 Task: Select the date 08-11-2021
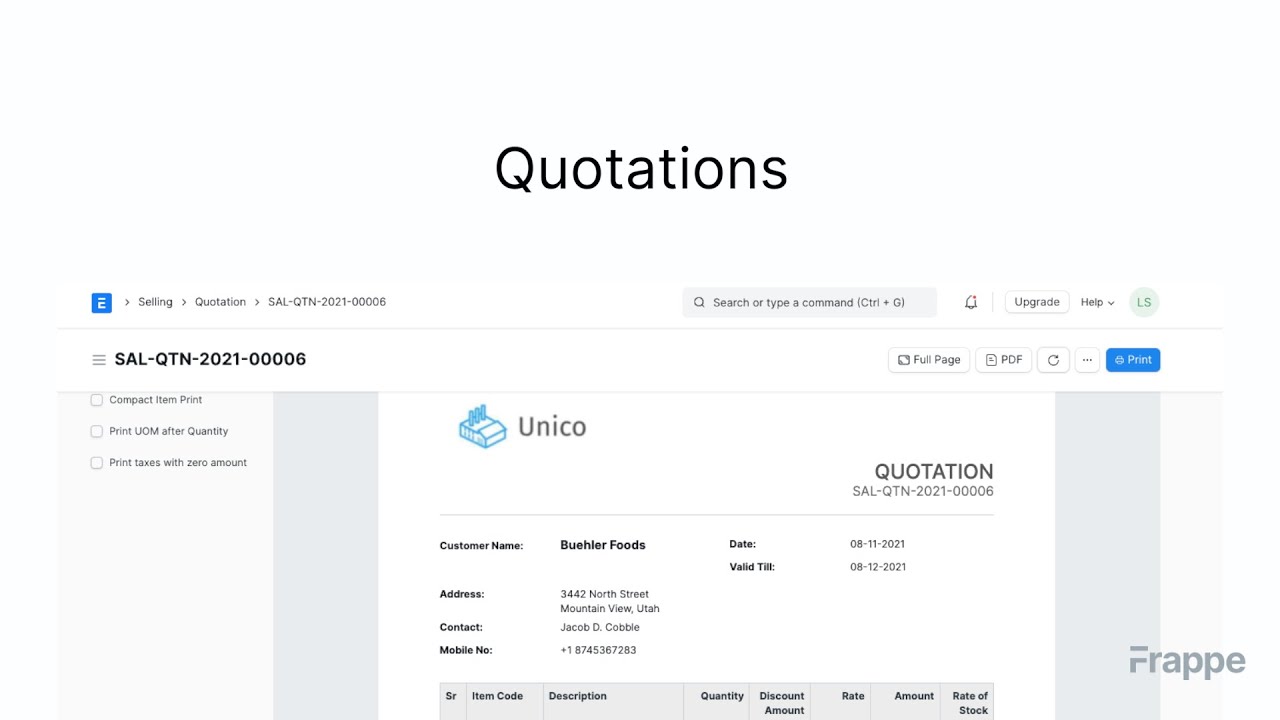coord(878,544)
